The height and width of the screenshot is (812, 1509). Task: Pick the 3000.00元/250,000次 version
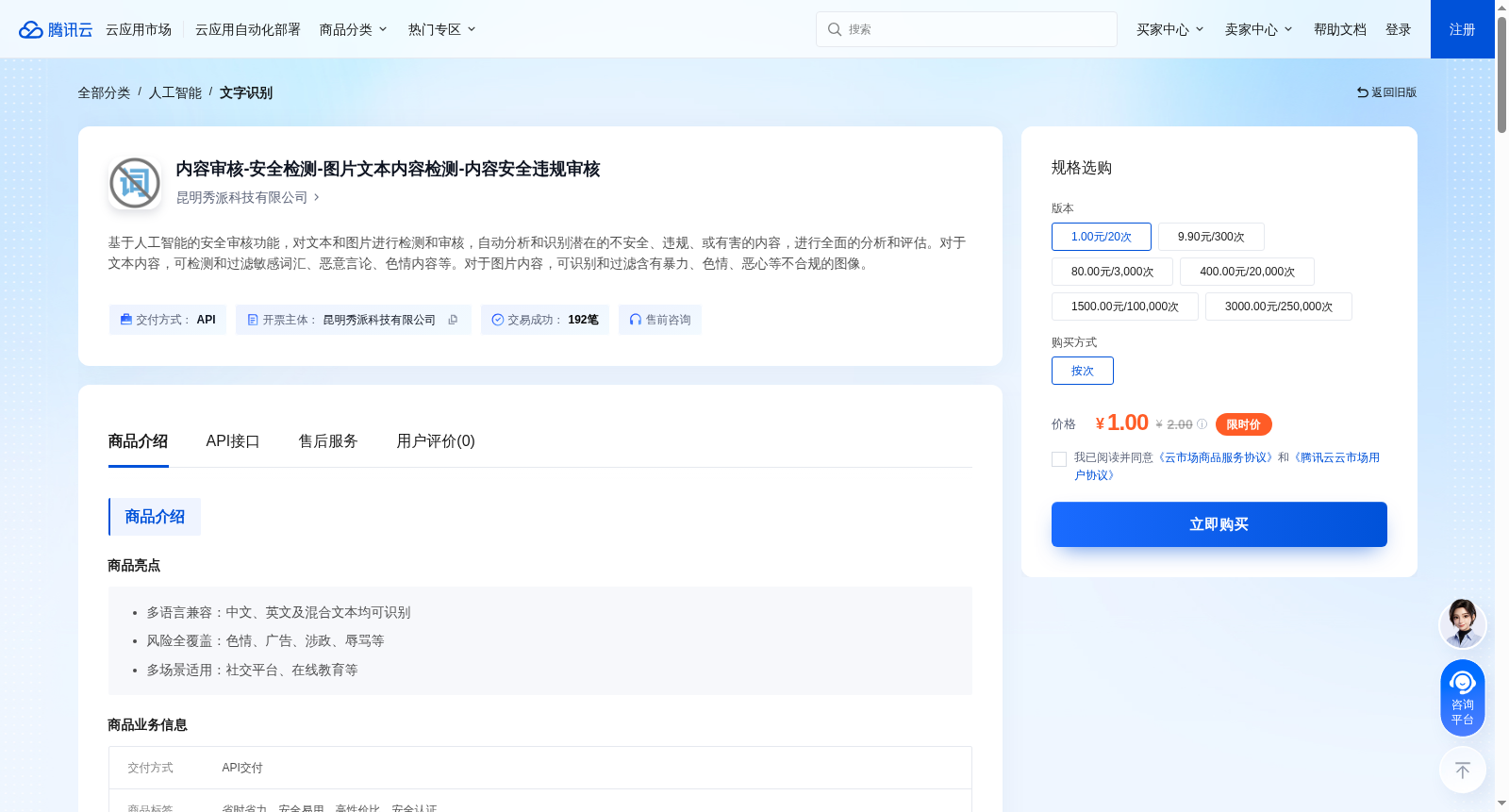1279,307
